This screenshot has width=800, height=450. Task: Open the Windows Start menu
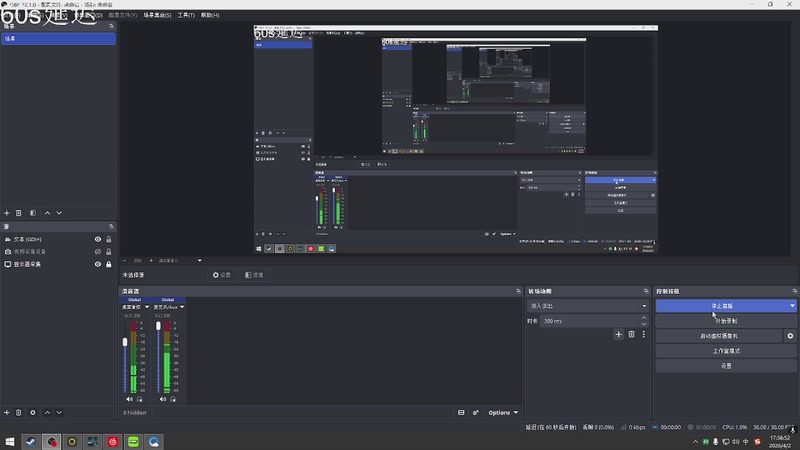pyautogui.click(x=10, y=441)
